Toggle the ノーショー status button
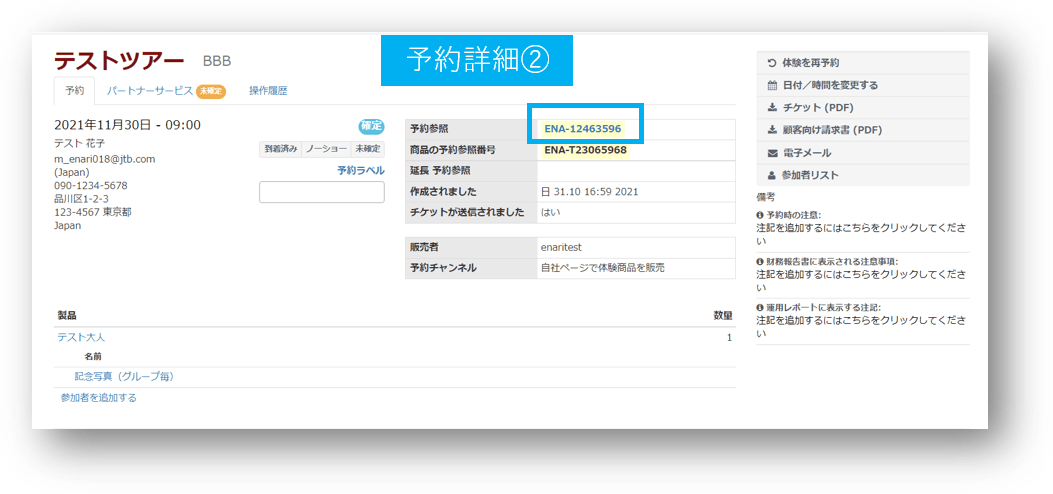 click(326, 149)
